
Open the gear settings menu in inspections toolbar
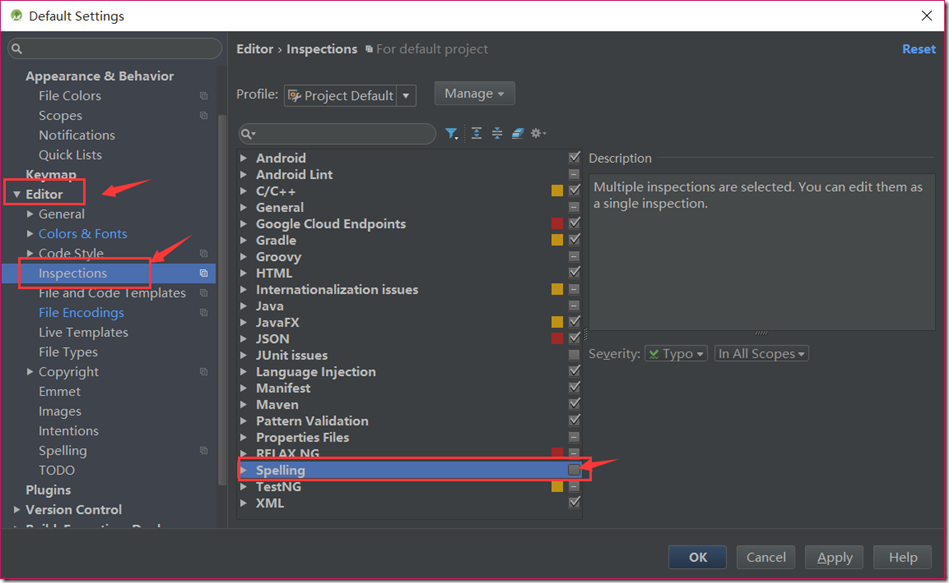click(x=538, y=133)
